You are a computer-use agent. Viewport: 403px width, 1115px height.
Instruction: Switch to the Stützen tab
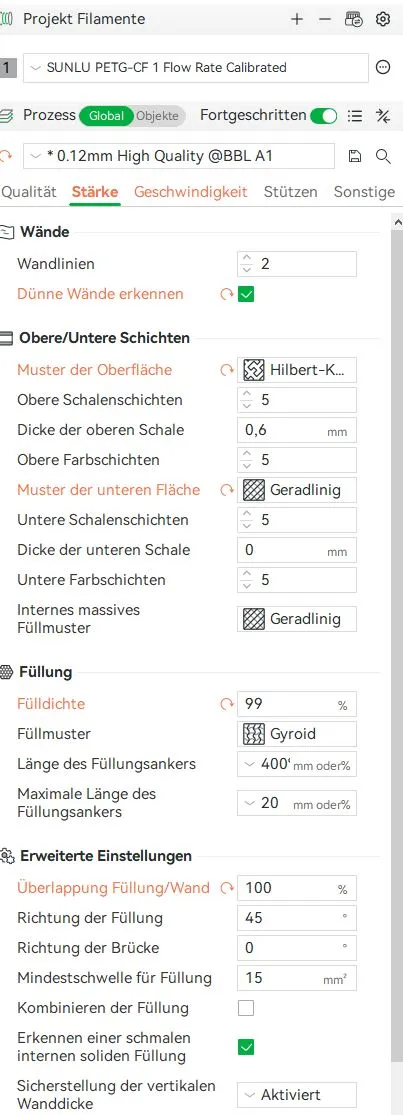coord(290,191)
